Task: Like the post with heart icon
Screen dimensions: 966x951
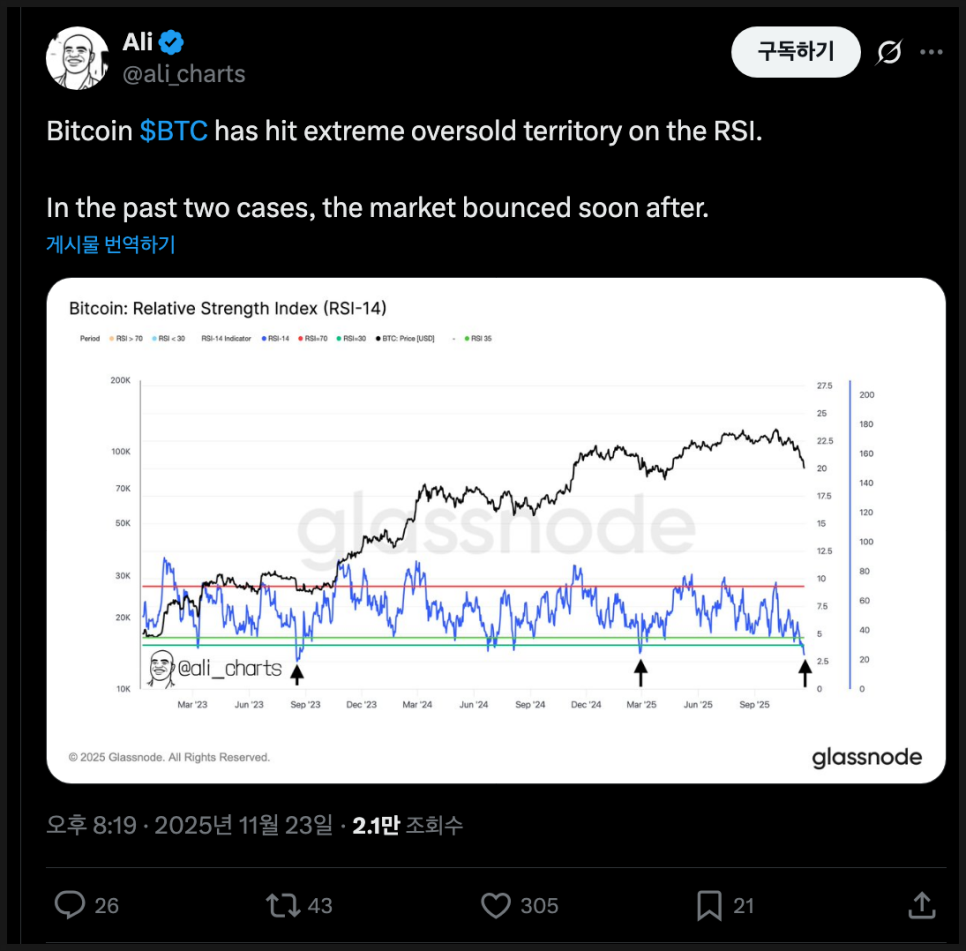Action: coord(496,905)
